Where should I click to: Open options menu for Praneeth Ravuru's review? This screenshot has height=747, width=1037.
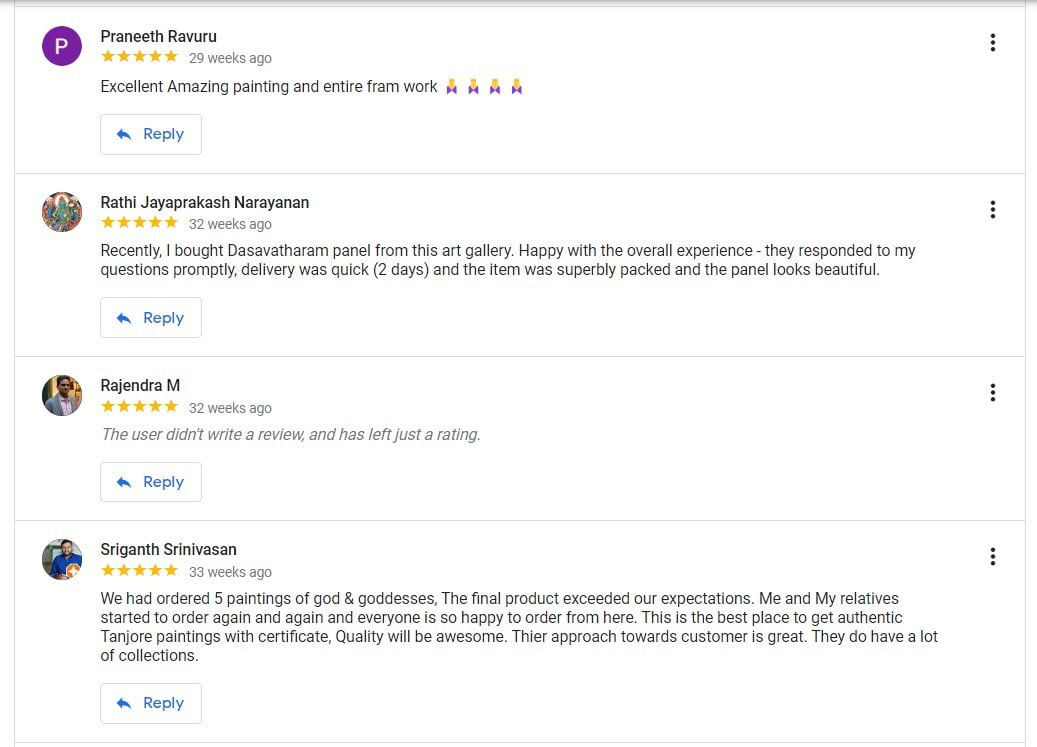[x=992, y=42]
